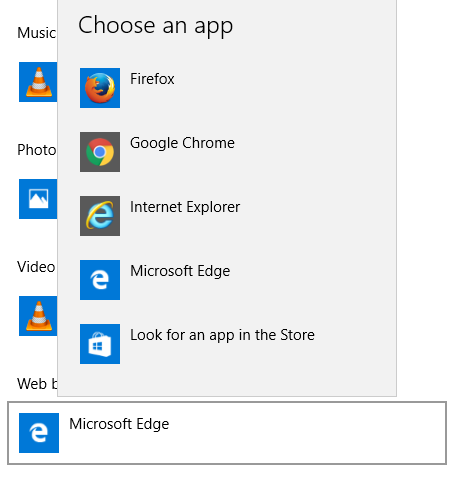Viewport: 457px width, 477px height.
Task: Click the VLC cone icon under Music
Action: click(x=38, y=82)
